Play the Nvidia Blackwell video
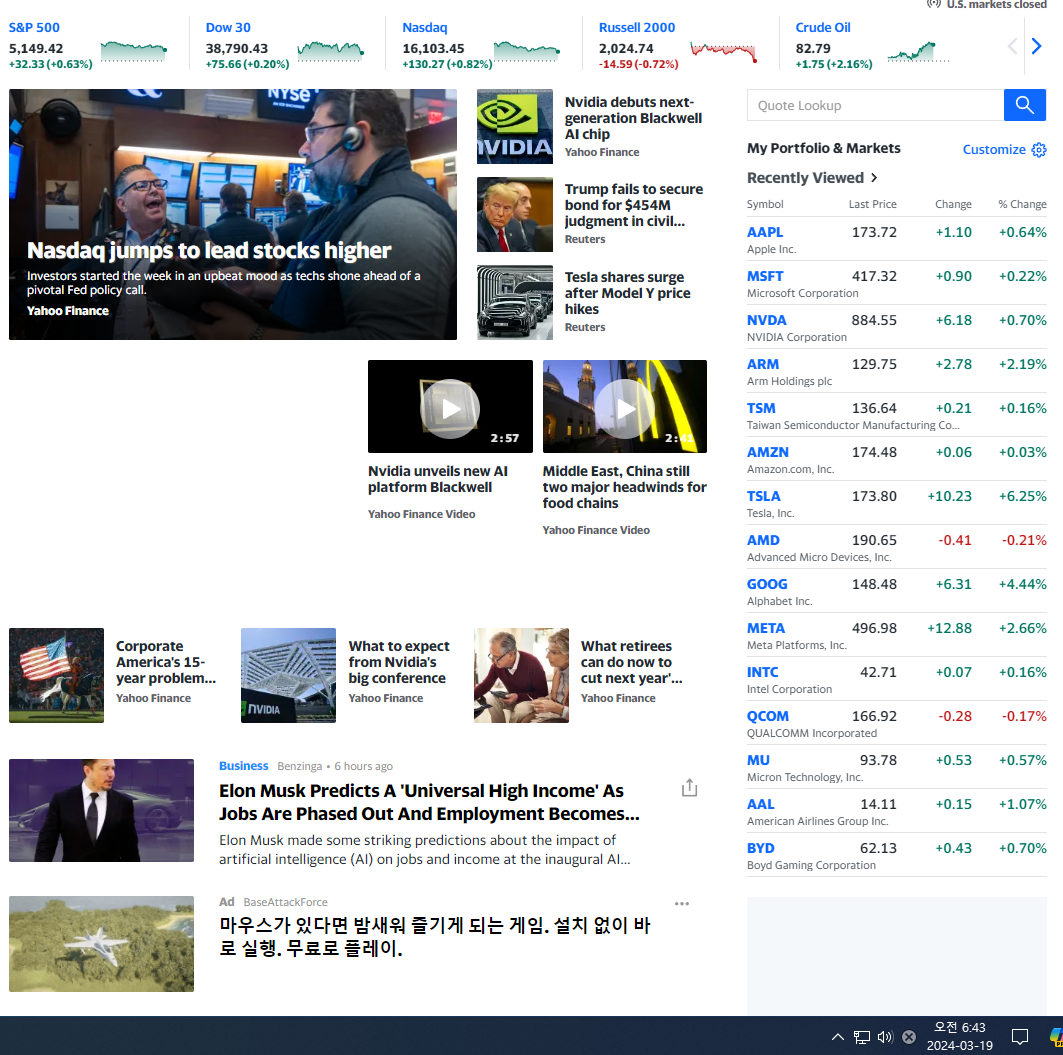 pyautogui.click(x=450, y=408)
